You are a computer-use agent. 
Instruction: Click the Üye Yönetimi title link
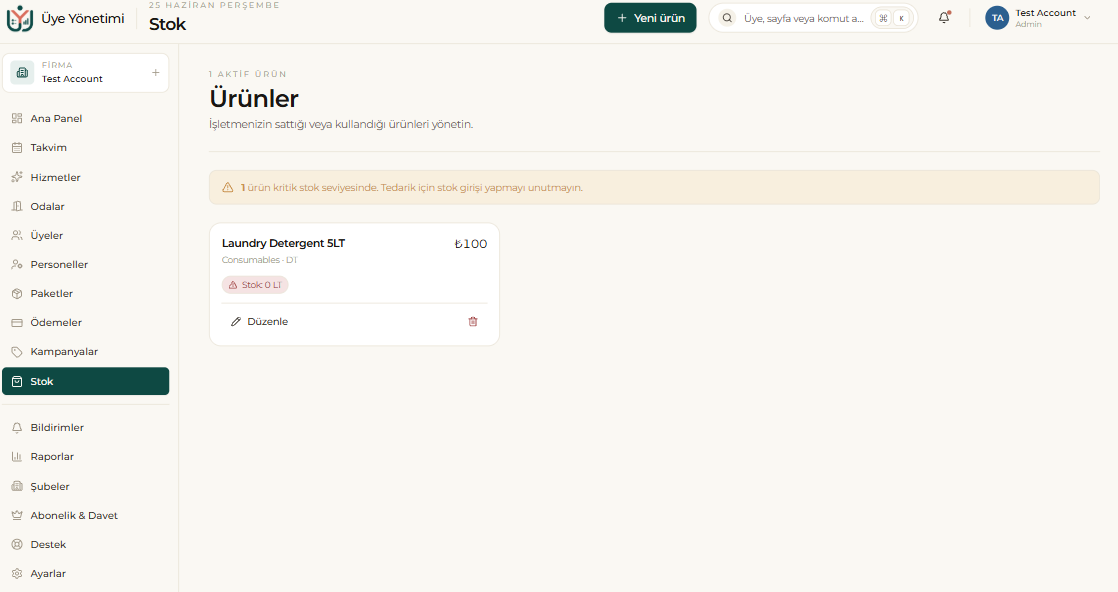point(83,19)
